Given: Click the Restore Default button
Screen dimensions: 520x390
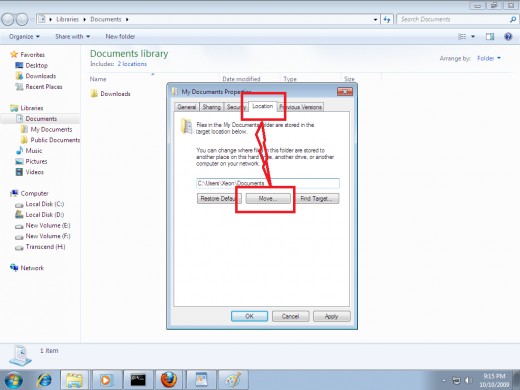Looking at the screenshot, I should click(219, 199).
